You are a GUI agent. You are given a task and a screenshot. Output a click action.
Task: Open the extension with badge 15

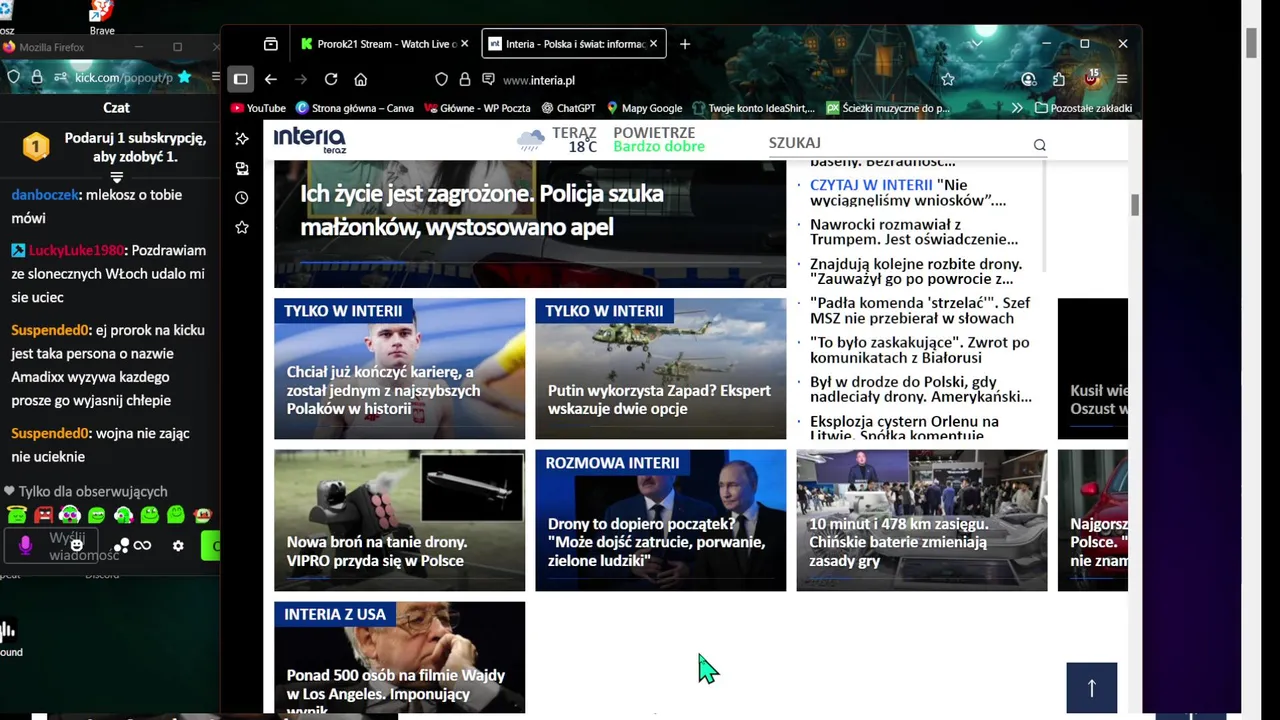point(1091,78)
